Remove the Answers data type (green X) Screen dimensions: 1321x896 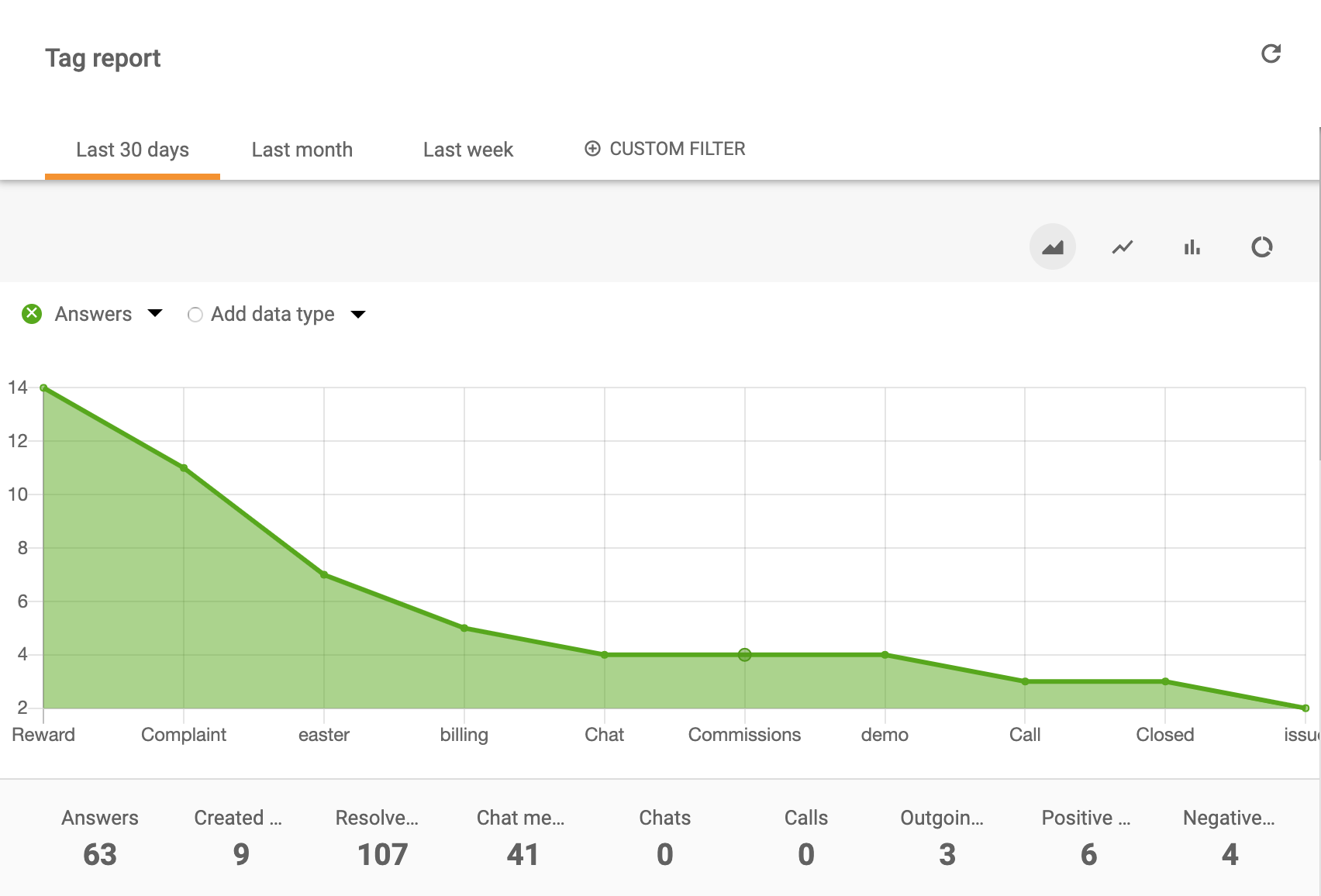32,314
